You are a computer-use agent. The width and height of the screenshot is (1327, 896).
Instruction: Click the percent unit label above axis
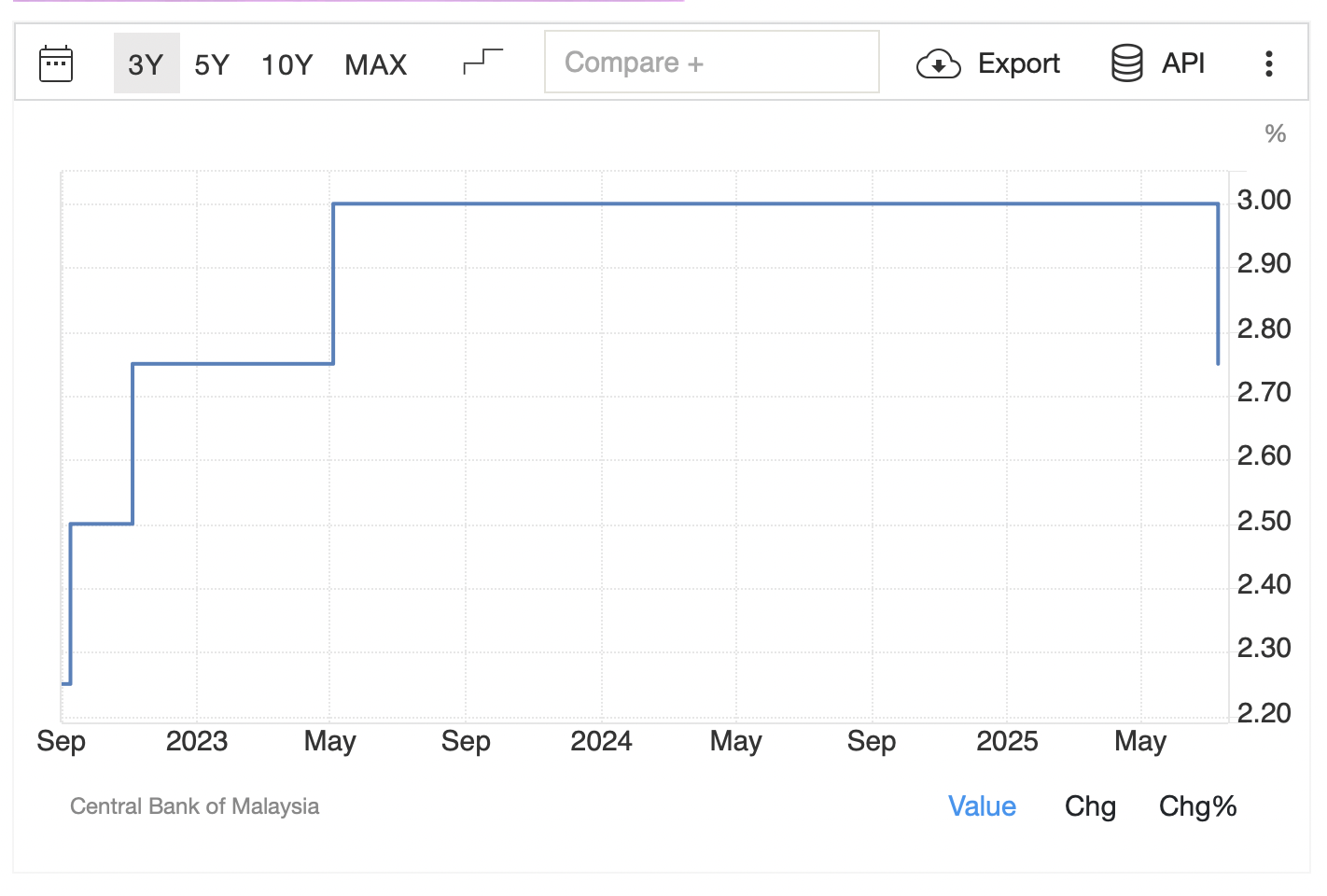point(1275,133)
